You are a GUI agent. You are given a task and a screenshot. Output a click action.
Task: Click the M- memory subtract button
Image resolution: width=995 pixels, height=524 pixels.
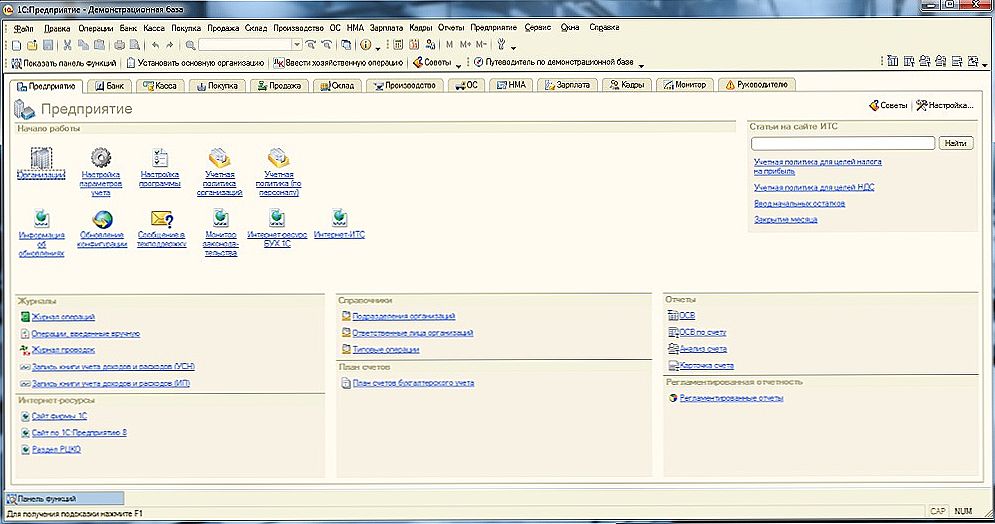point(481,45)
